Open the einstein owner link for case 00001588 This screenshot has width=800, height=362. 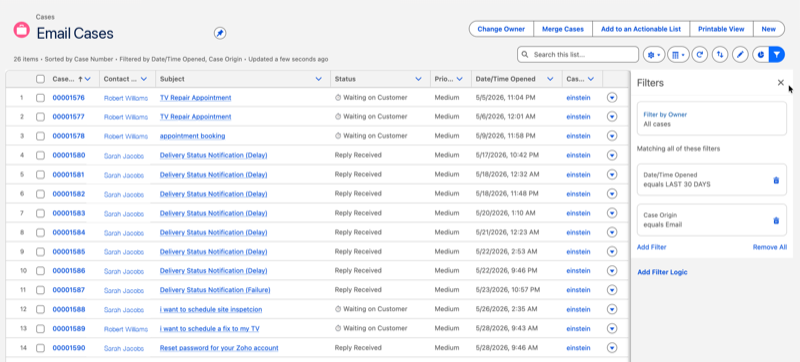tap(578, 309)
